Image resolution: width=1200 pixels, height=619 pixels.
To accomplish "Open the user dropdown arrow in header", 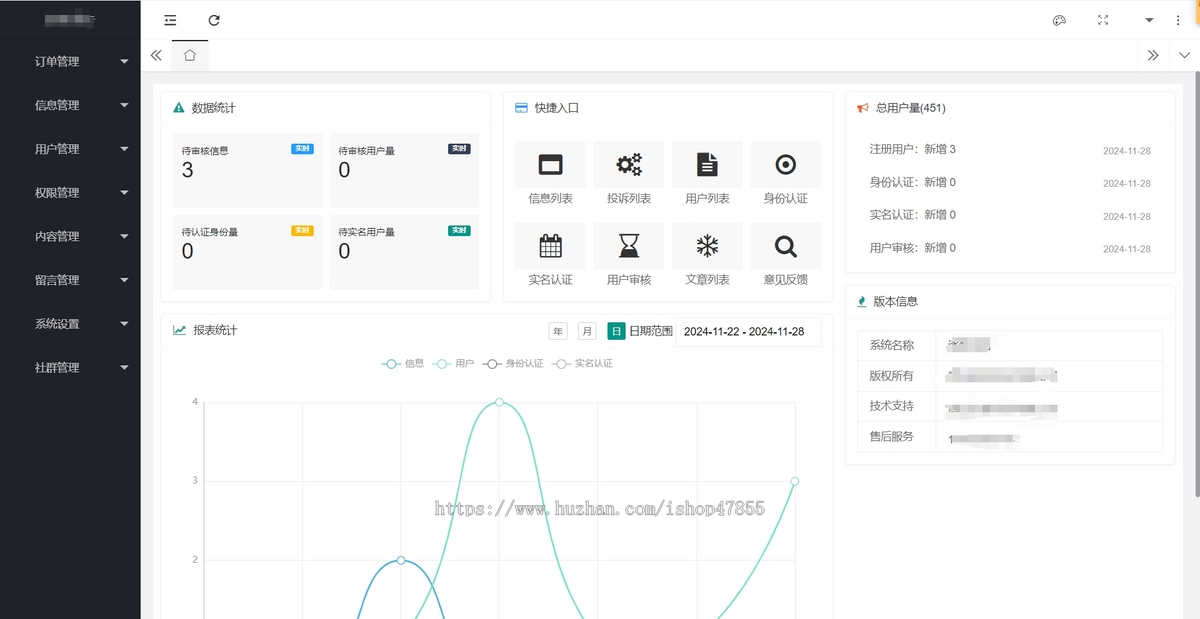I will pos(1149,20).
